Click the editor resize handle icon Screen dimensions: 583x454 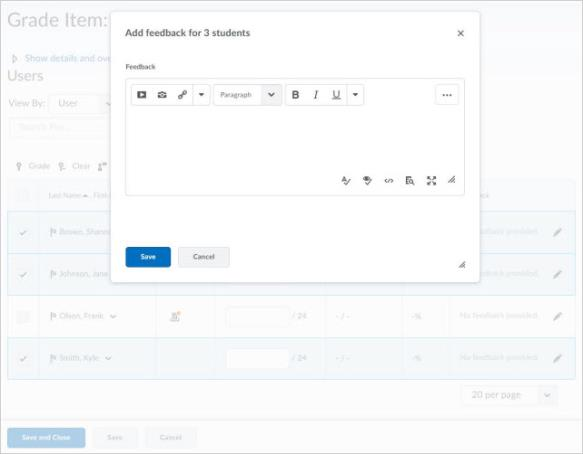click(451, 180)
